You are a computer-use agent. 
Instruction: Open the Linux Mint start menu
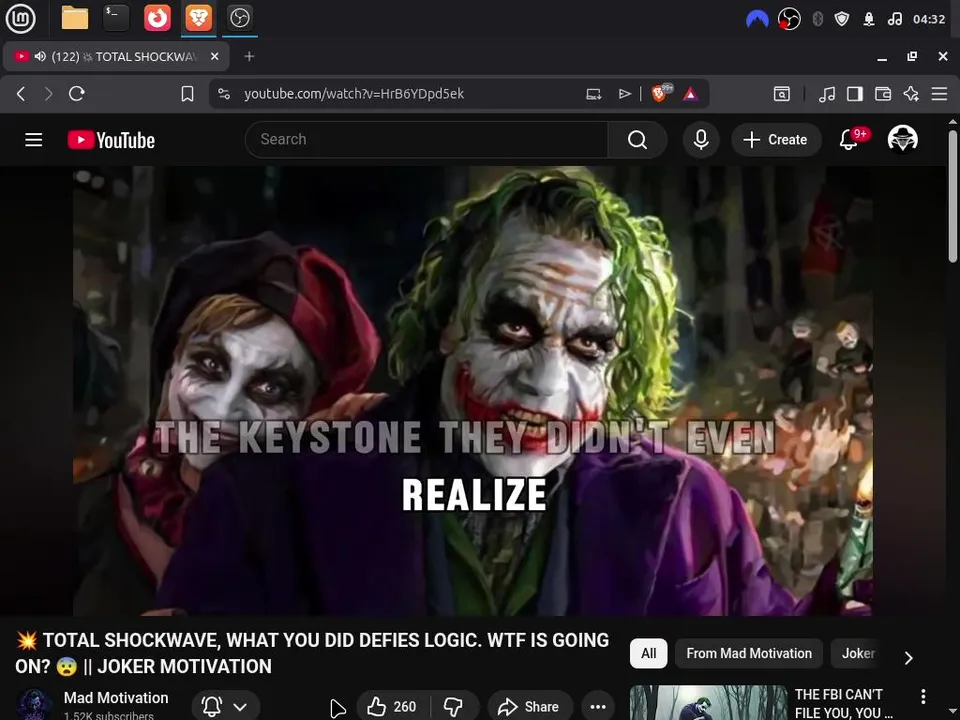click(20, 18)
